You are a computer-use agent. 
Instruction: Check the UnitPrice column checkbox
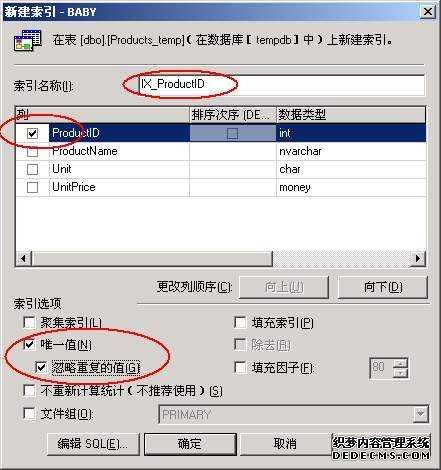(x=32, y=187)
